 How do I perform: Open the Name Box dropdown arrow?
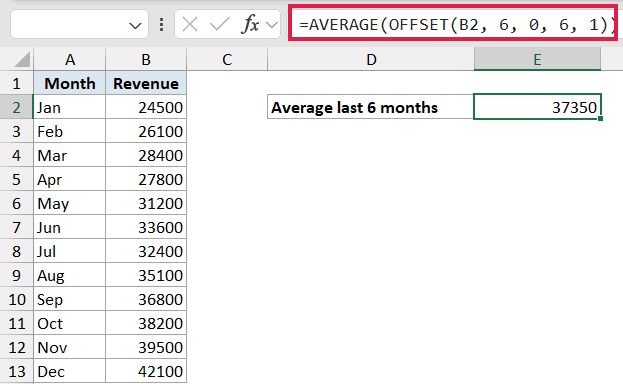(135, 26)
